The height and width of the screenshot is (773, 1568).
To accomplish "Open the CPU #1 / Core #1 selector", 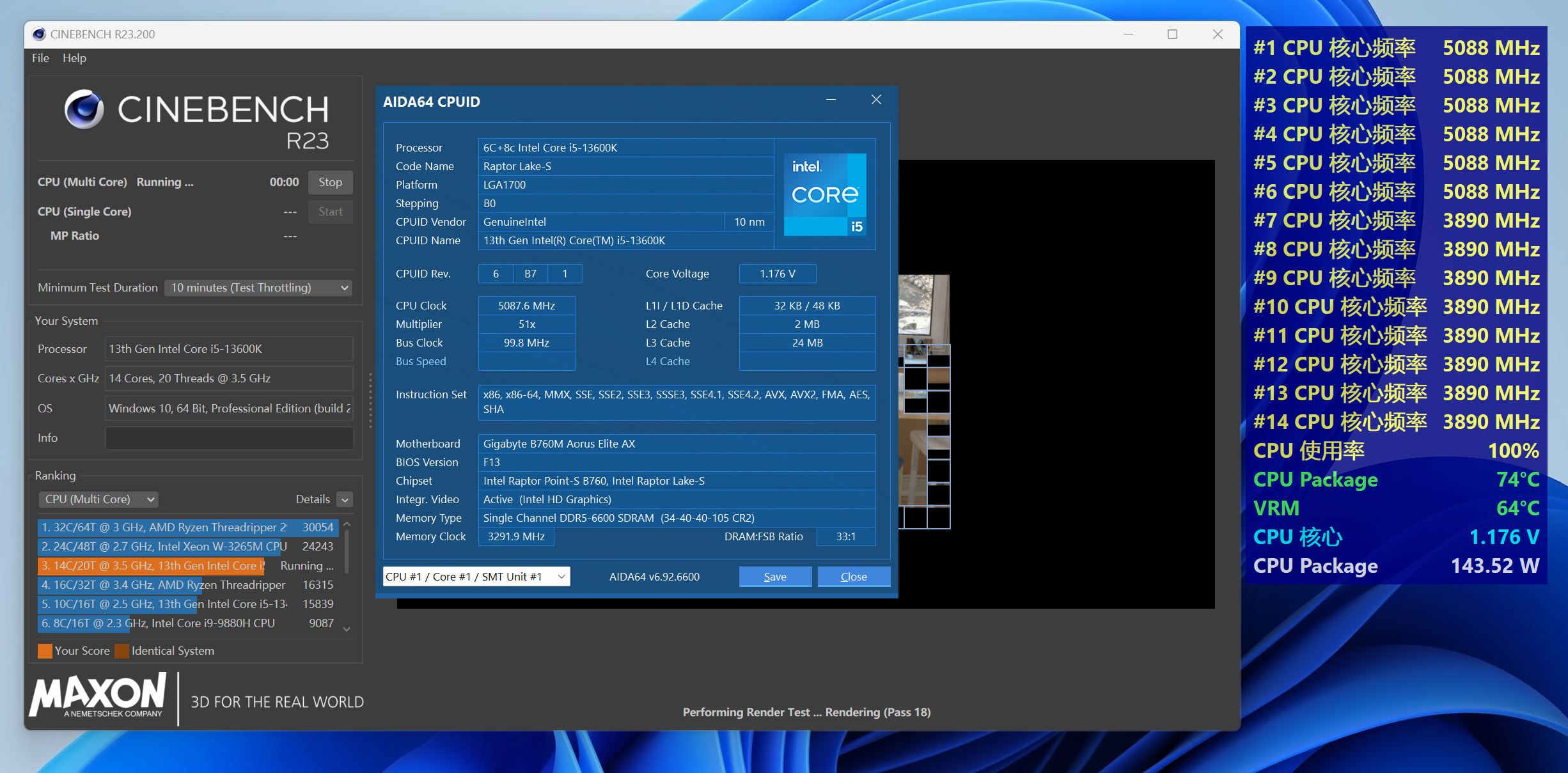I will tap(476, 577).
